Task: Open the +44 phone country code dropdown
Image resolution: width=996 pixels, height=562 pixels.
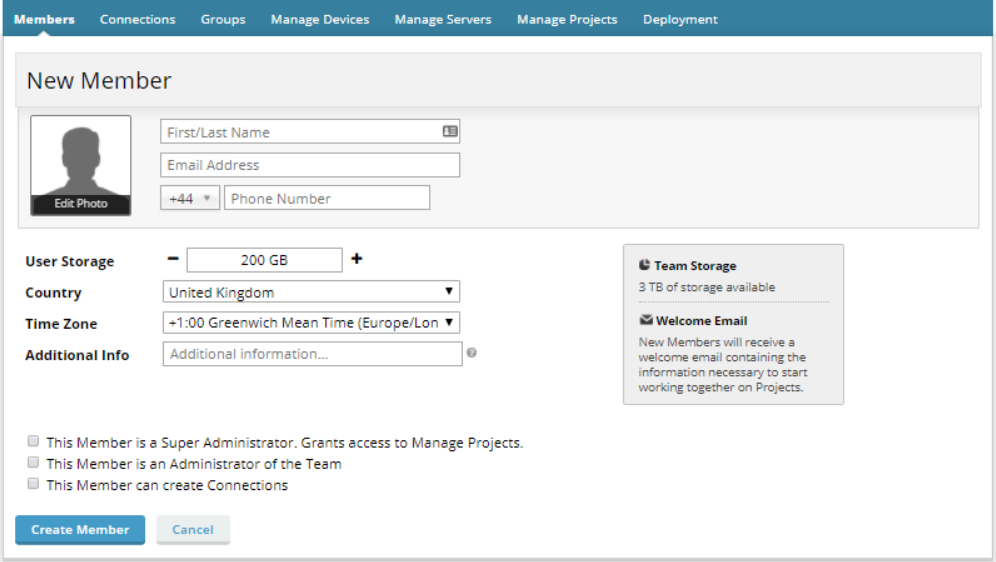Action: [190, 198]
